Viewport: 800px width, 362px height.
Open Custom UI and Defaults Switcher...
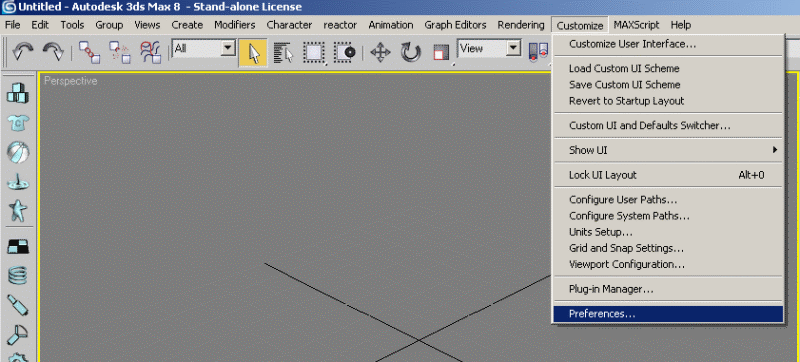[x=668, y=125]
